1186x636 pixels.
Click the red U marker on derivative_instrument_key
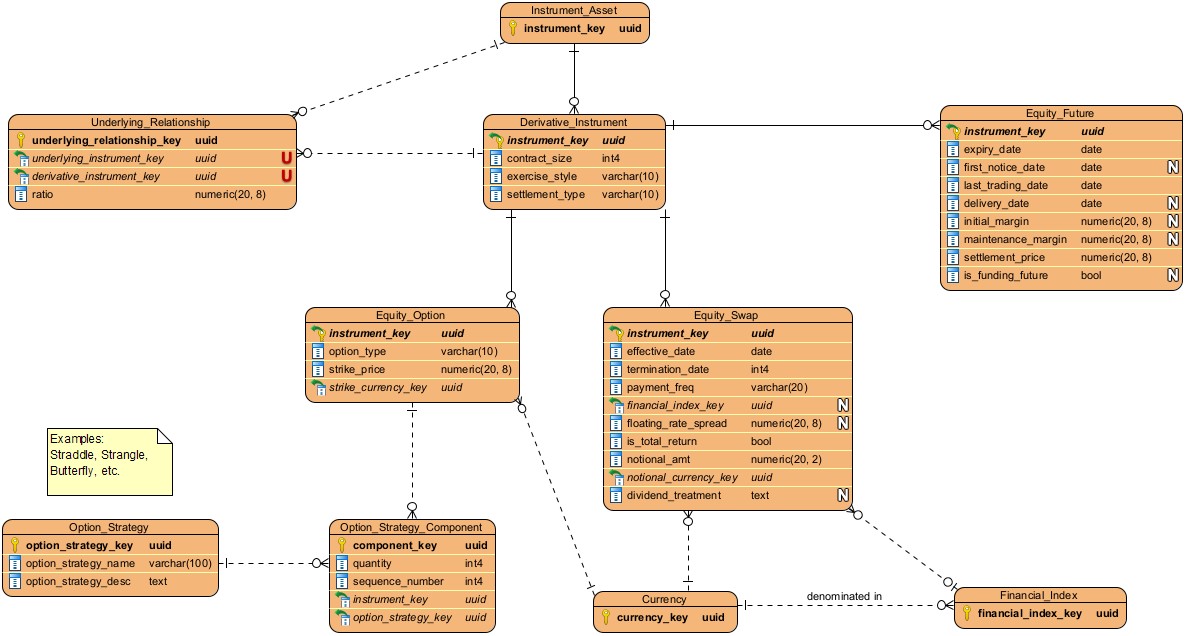(286, 177)
